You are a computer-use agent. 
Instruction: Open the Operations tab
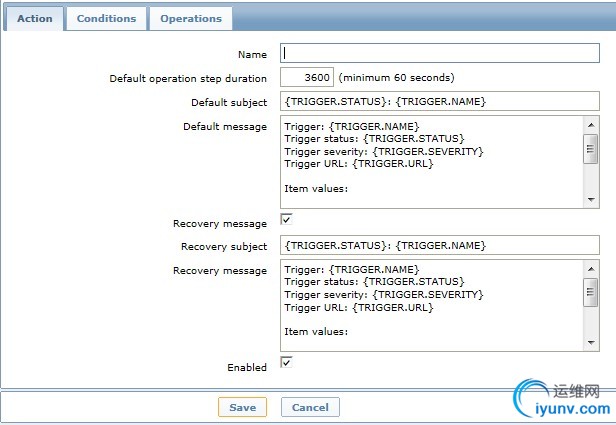[x=191, y=18]
